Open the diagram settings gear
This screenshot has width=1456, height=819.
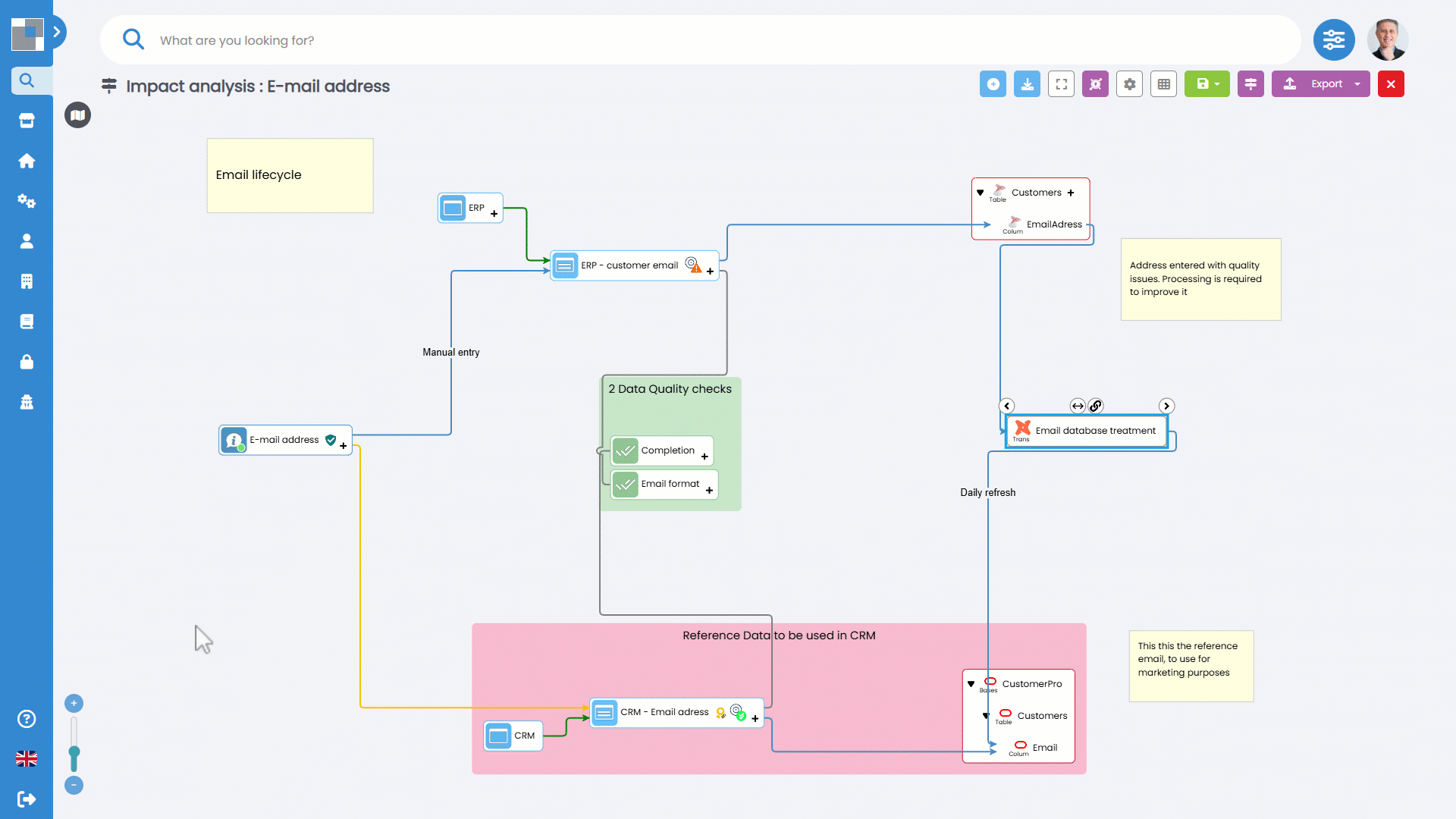[1129, 84]
